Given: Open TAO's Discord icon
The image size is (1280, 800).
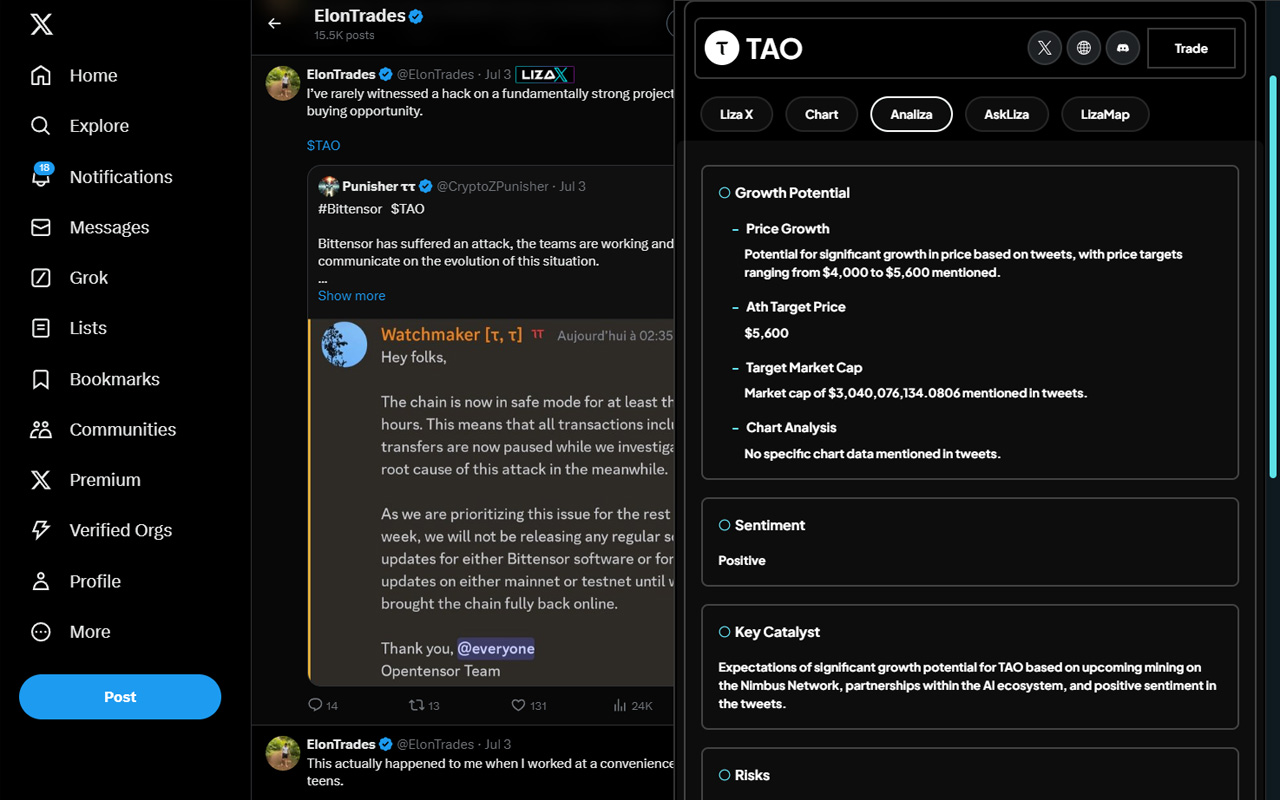Looking at the screenshot, I should 1123,48.
